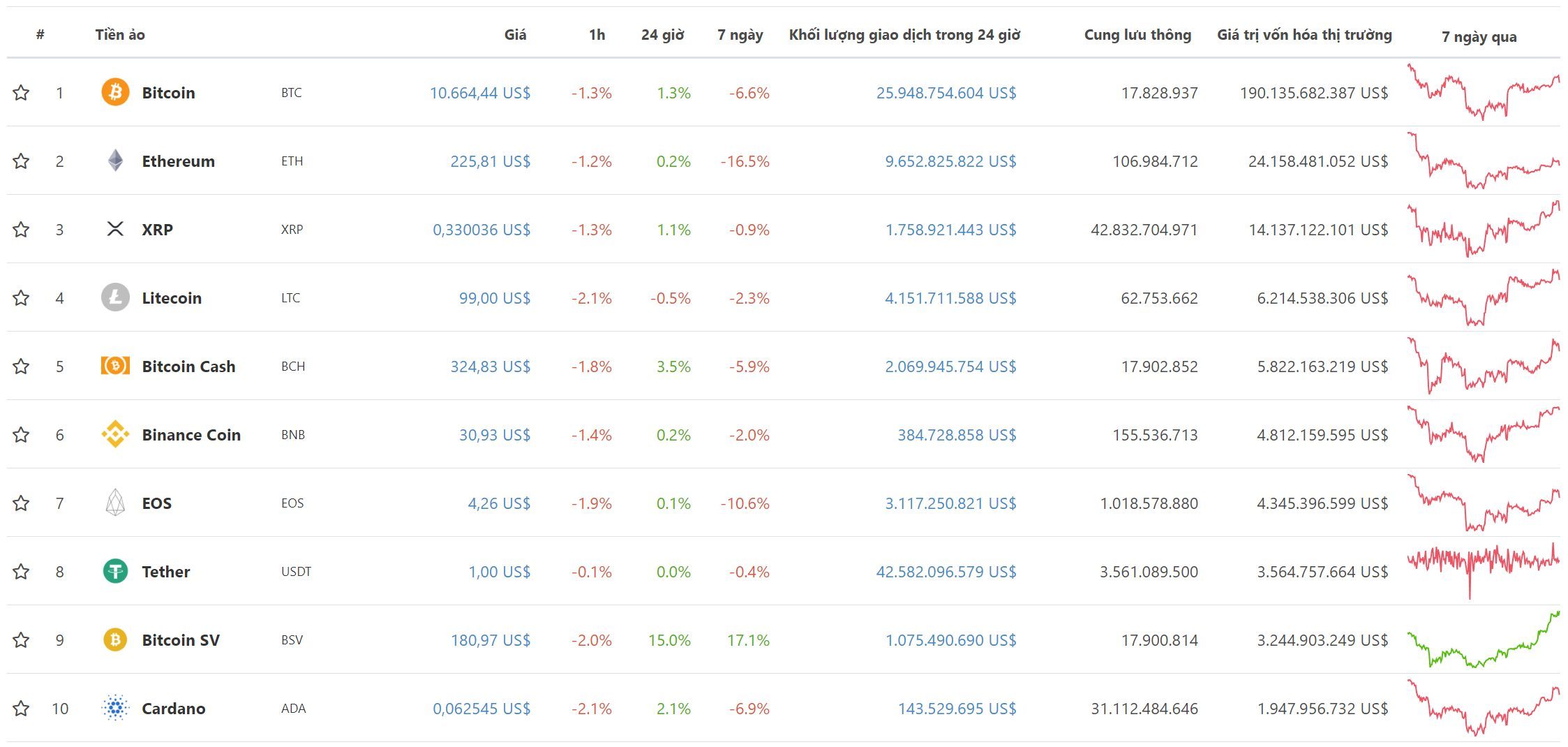
Task: Open Cardano 7-day sparkline chart
Action: [x=1484, y=708]
